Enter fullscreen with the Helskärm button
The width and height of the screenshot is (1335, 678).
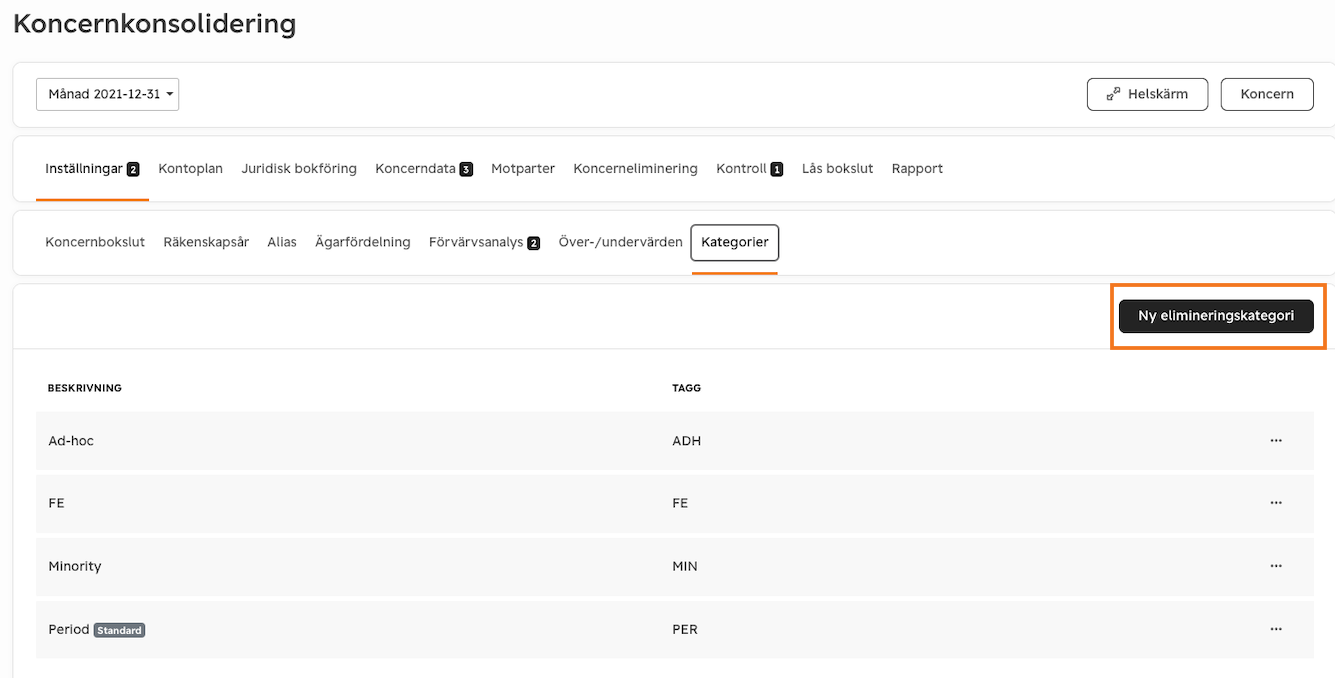point(1147,94)
